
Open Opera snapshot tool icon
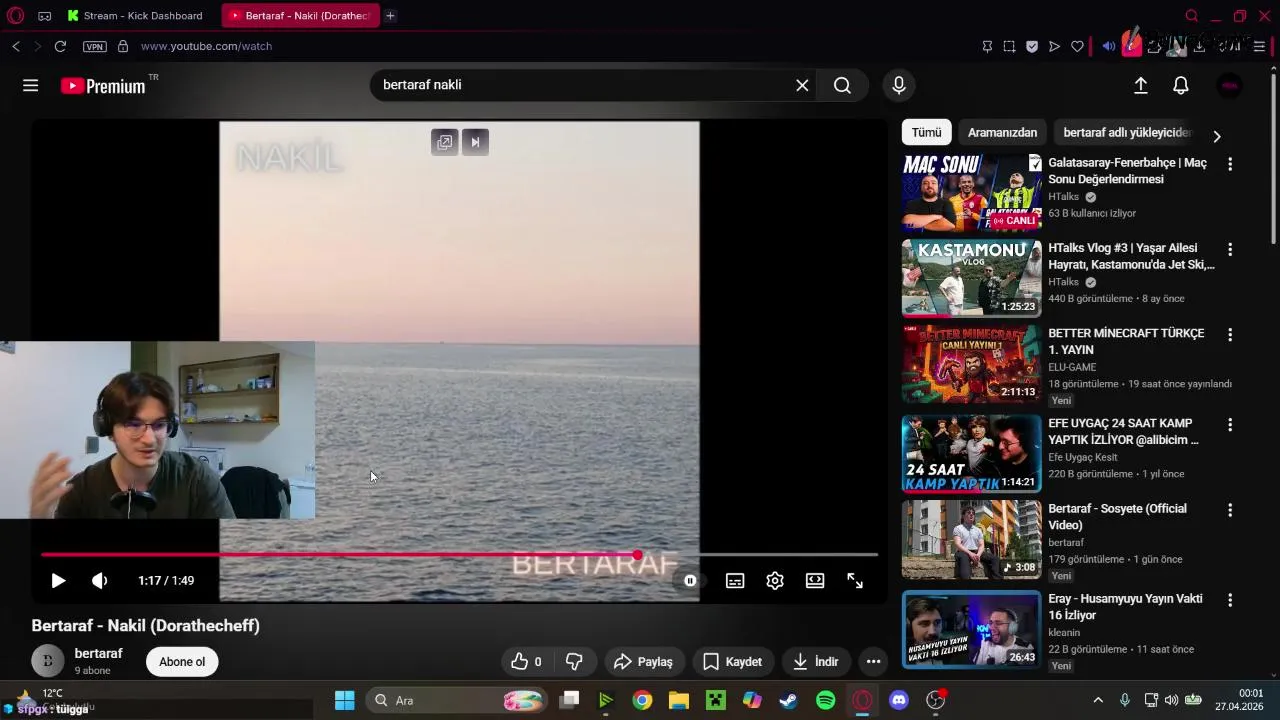pos(1009,46)
